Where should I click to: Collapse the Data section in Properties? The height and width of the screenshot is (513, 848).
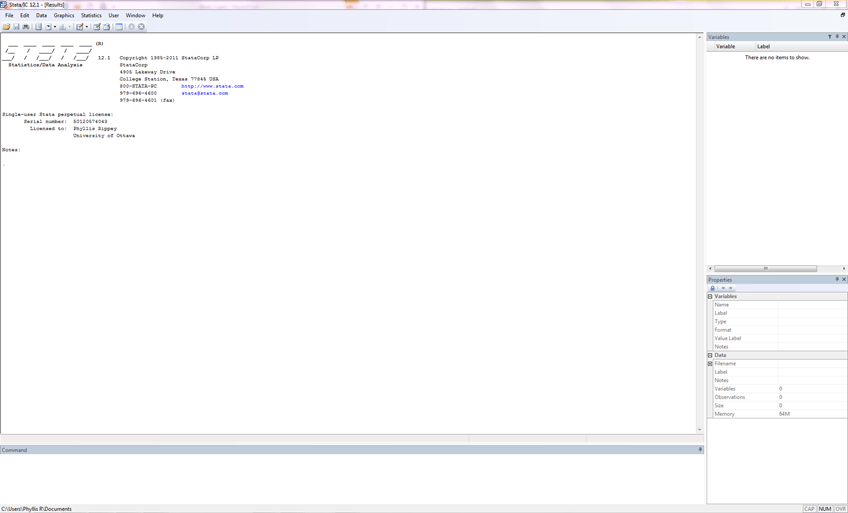tap(710, 355)
